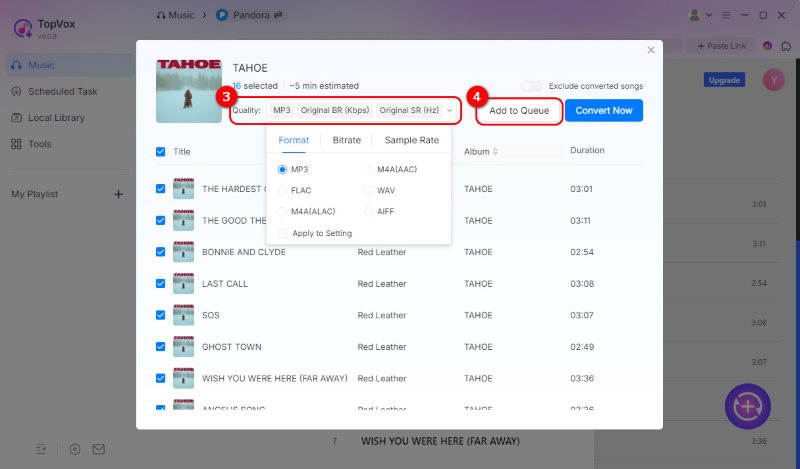This screenshot has width=800, height=469.
Task: Select M4A(ALAC) format radio button
Action: pyautogui.click(x=282, y=211)
